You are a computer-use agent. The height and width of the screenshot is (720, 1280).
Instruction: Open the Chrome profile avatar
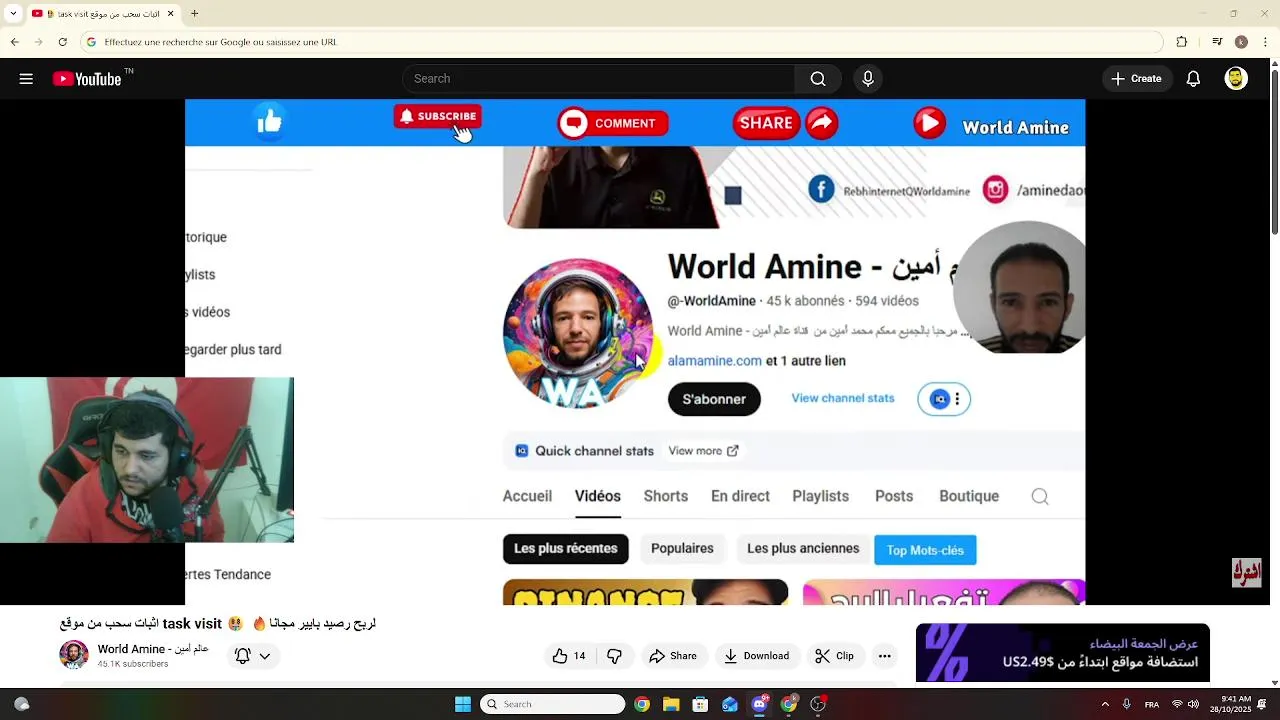1241,42
